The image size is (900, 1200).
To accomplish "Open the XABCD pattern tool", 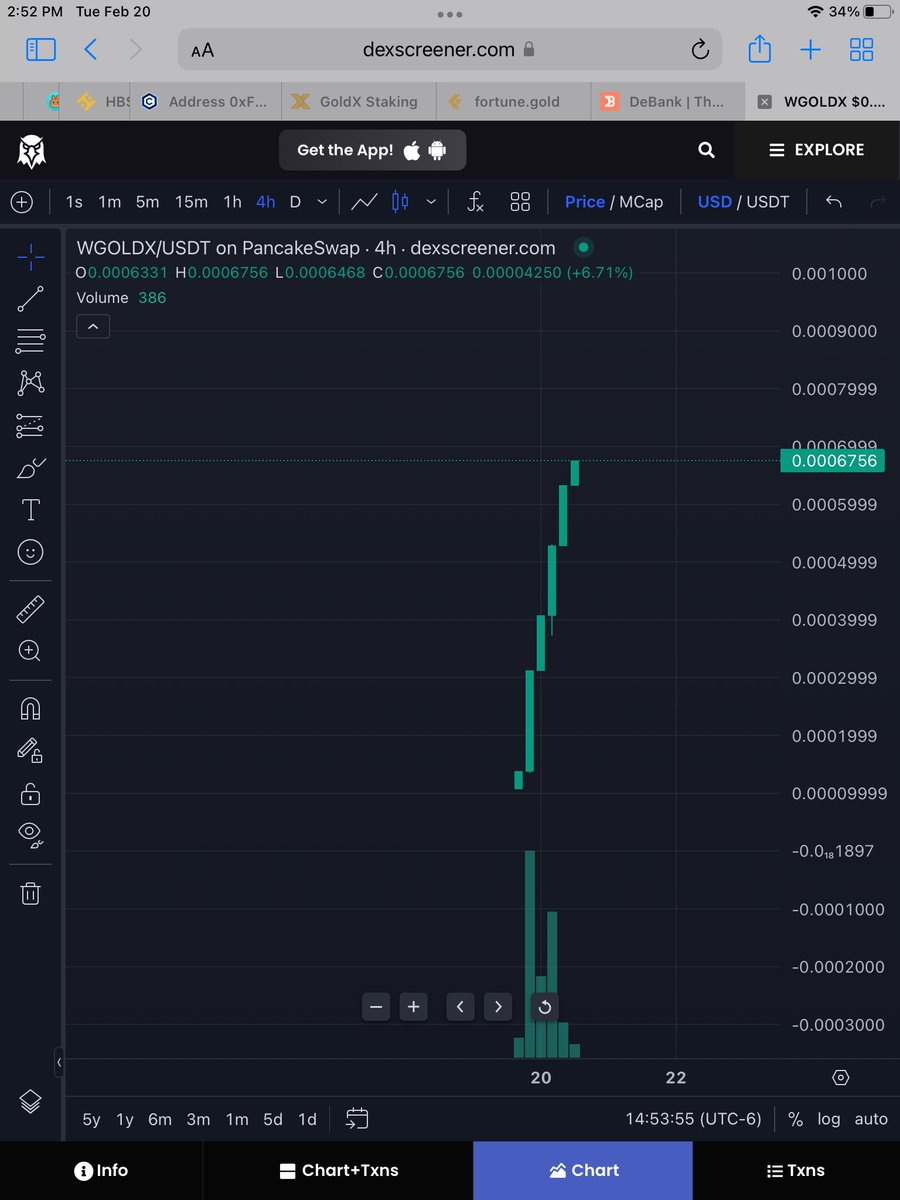I will click(29, 382).
